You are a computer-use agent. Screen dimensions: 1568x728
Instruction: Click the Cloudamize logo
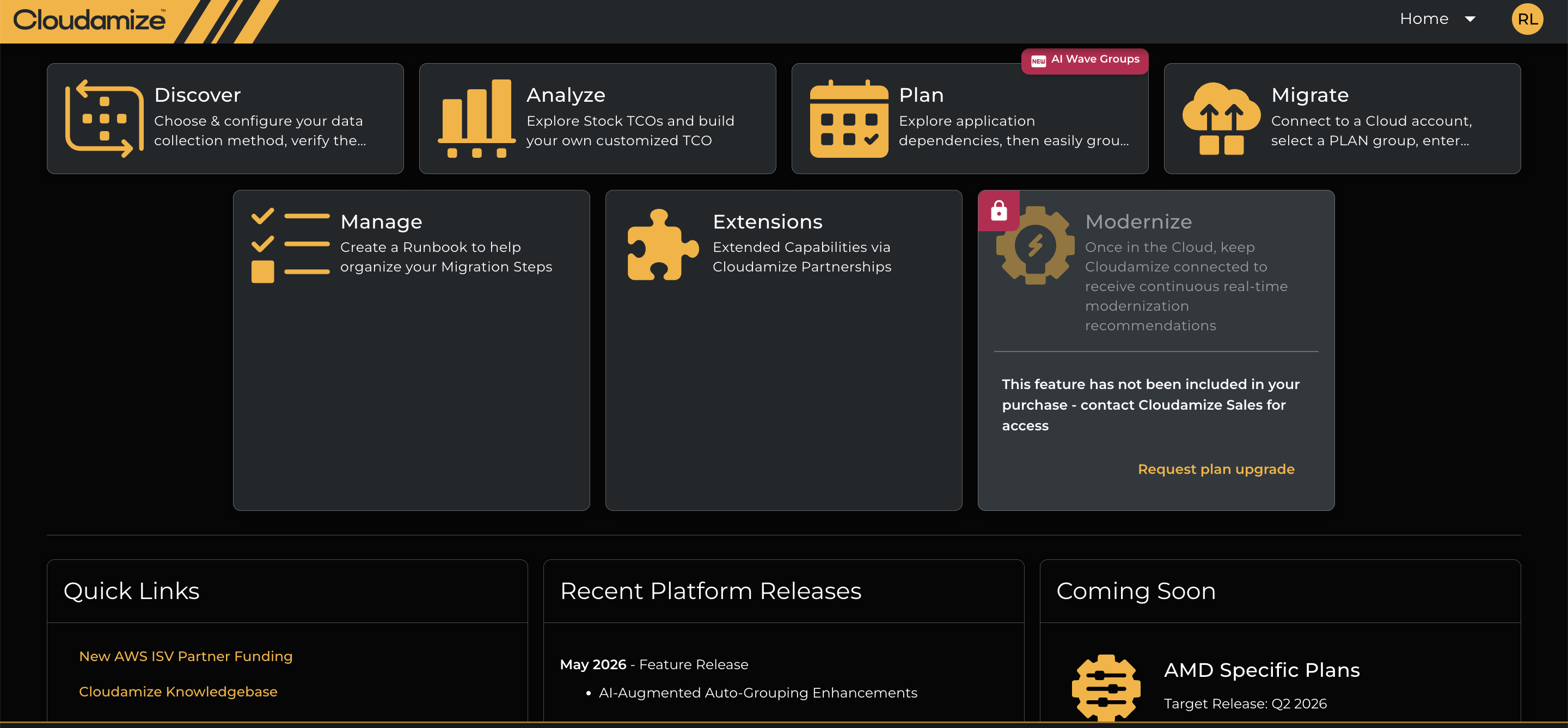(x=89, y=20)
